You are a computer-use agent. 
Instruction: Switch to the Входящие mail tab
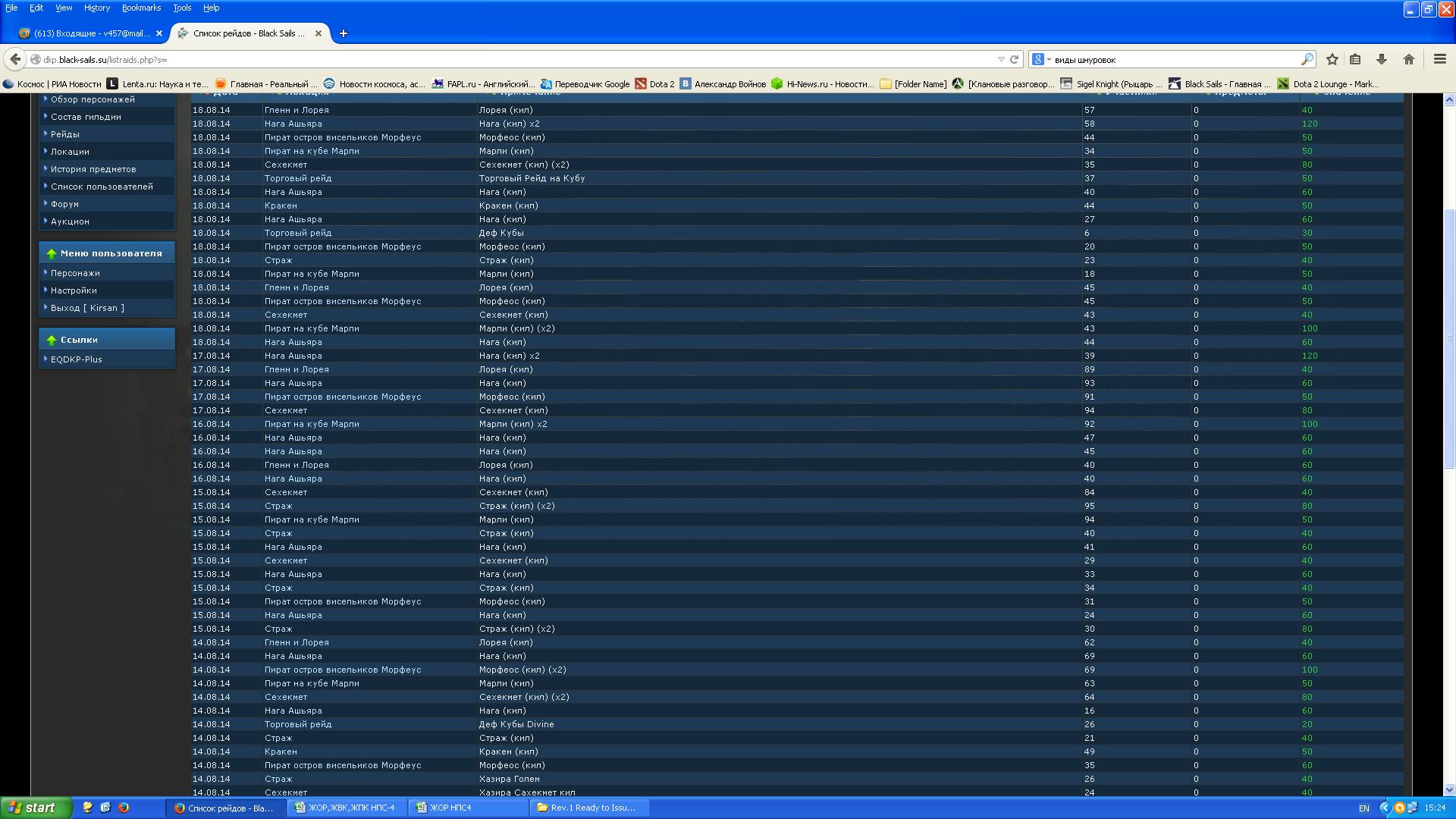(x=91, y=33)
